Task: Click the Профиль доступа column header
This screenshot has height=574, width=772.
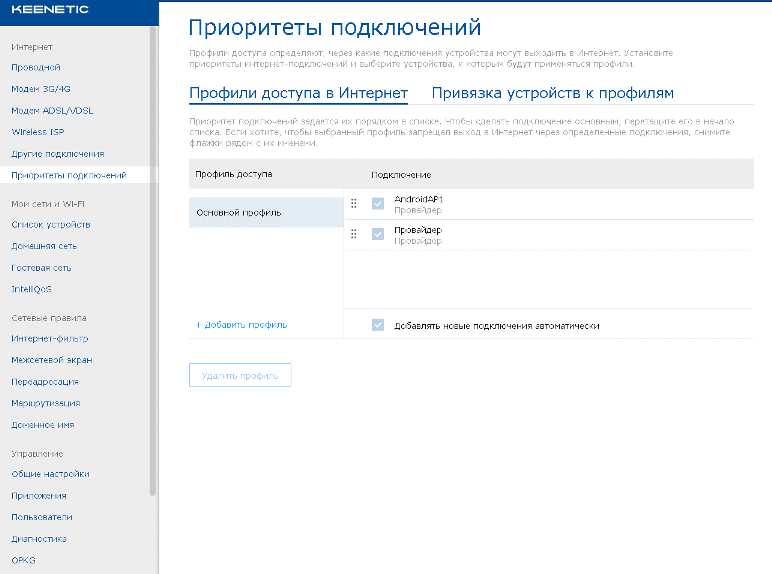Action: [234, 174]
